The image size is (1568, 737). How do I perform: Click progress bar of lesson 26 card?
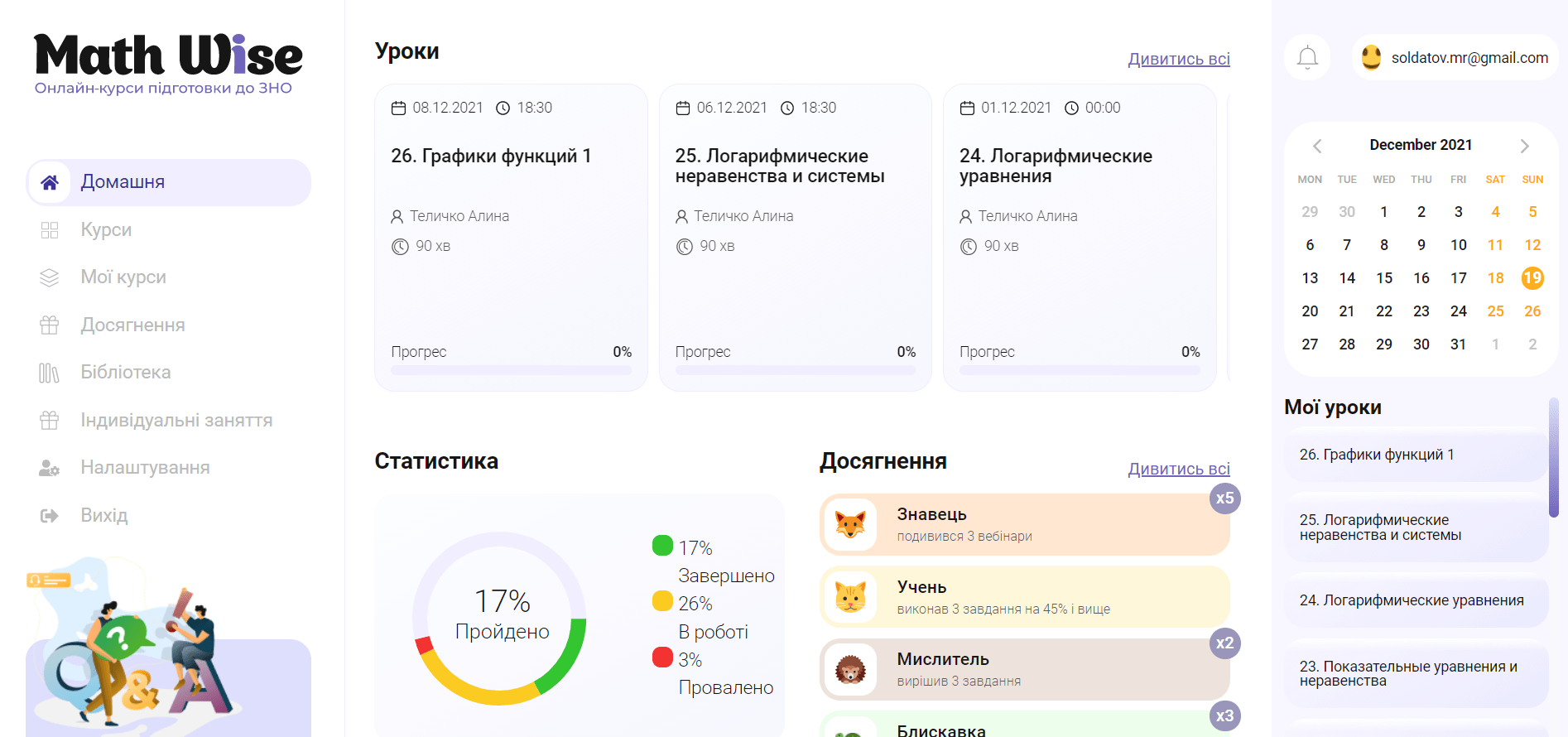click(511, 370)
